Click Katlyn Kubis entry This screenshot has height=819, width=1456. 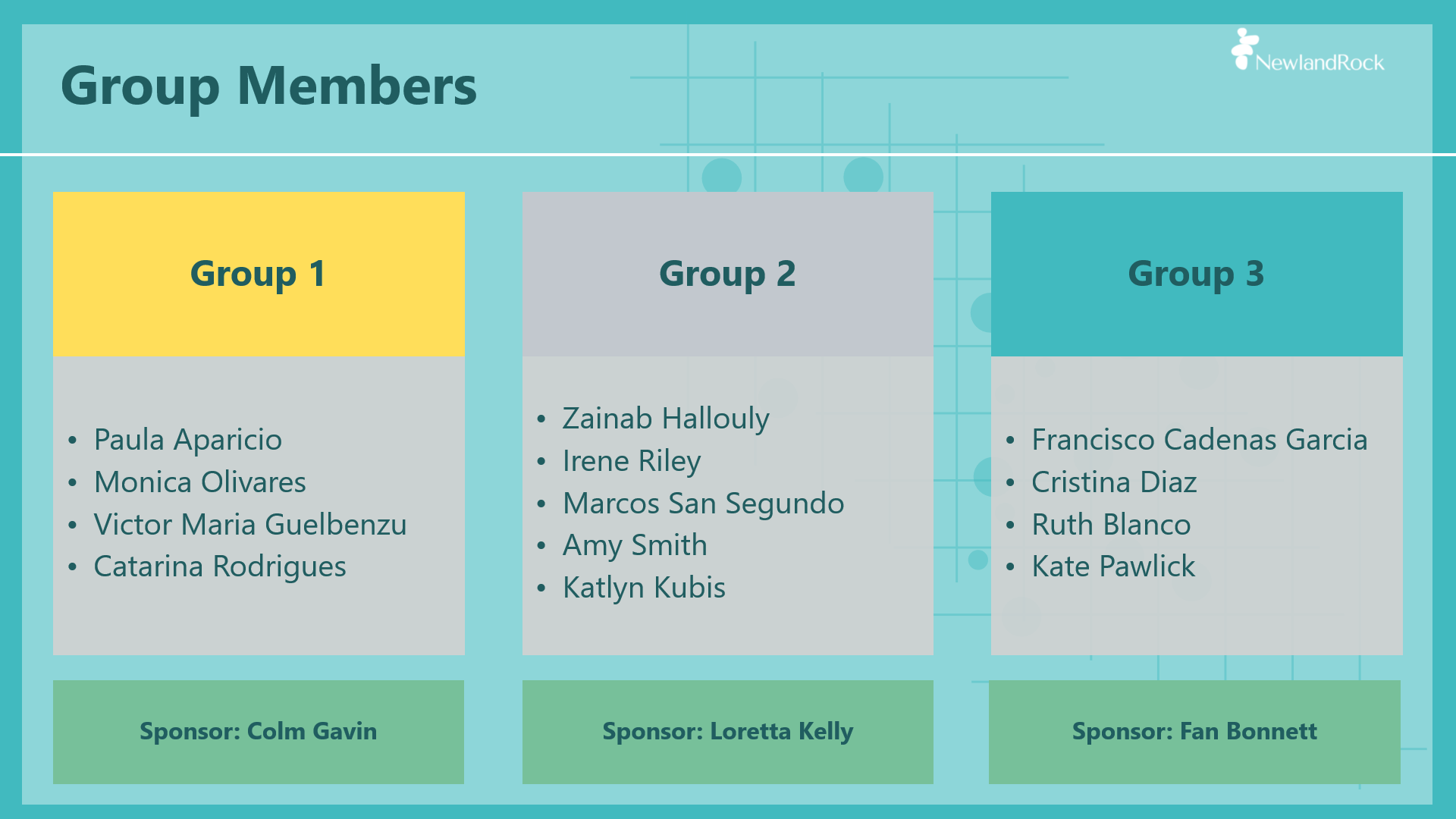pyautogui.click(x=644, y=588)
